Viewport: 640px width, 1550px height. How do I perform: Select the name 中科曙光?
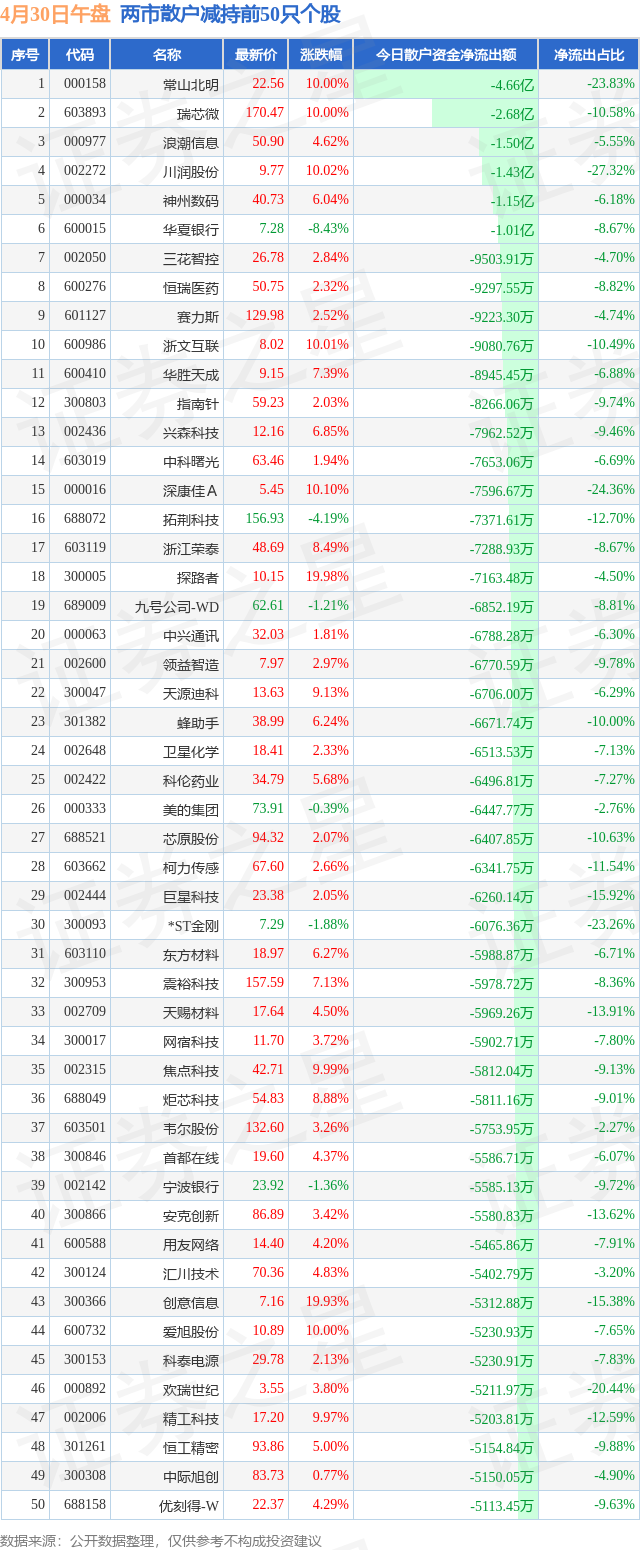[191, 461]
